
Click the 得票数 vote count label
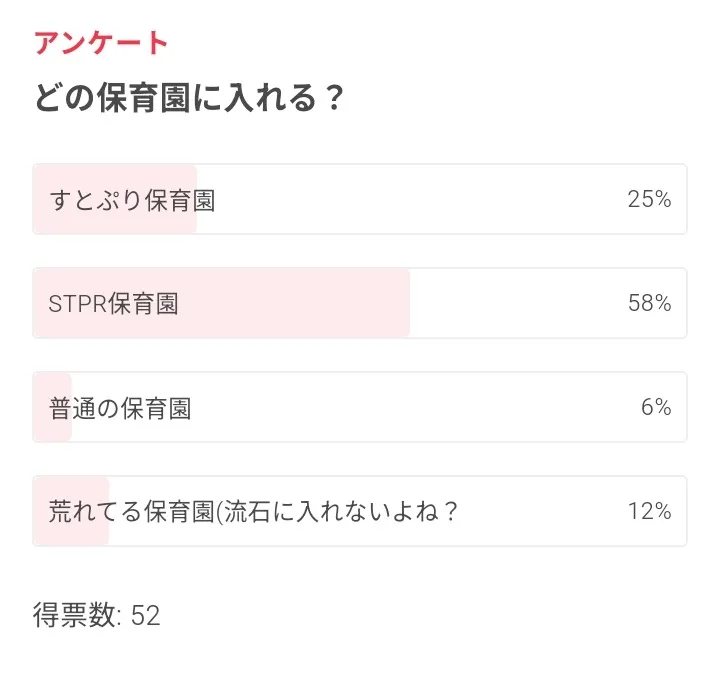76,615
